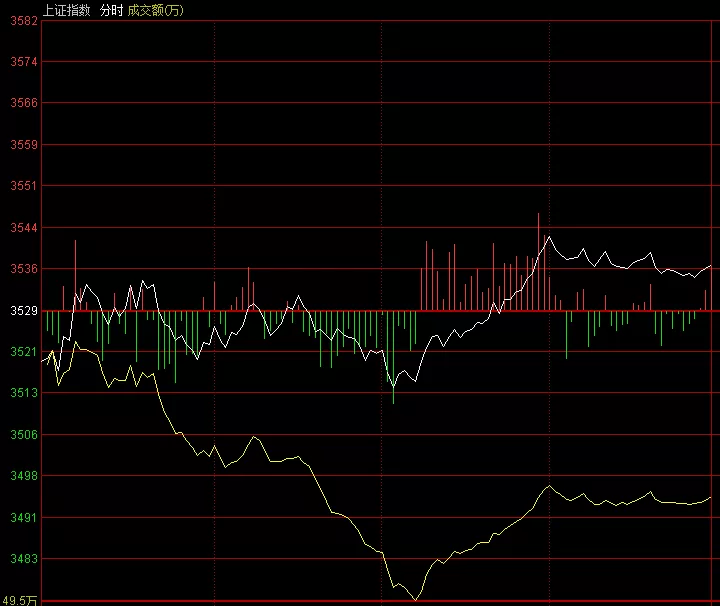This screenshot has height=606, width=720.
Task: Click the green 3498 axis value
Action: point(24,475)
